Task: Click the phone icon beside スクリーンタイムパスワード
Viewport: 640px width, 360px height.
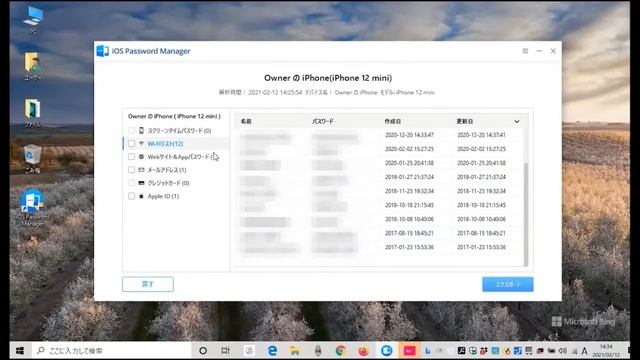Action: click(x=141, y=131)
